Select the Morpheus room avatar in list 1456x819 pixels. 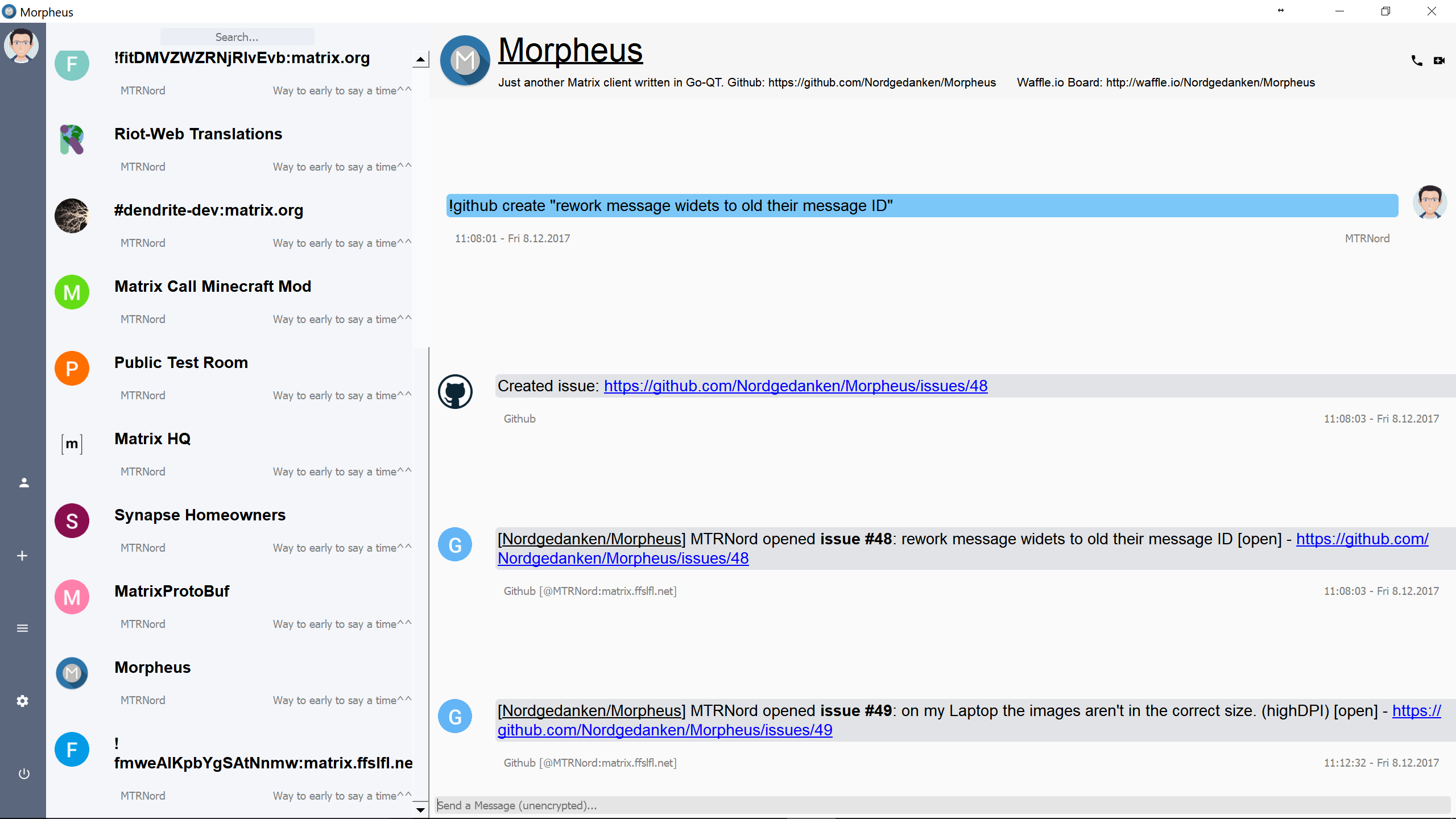click(x=72, y=673)
